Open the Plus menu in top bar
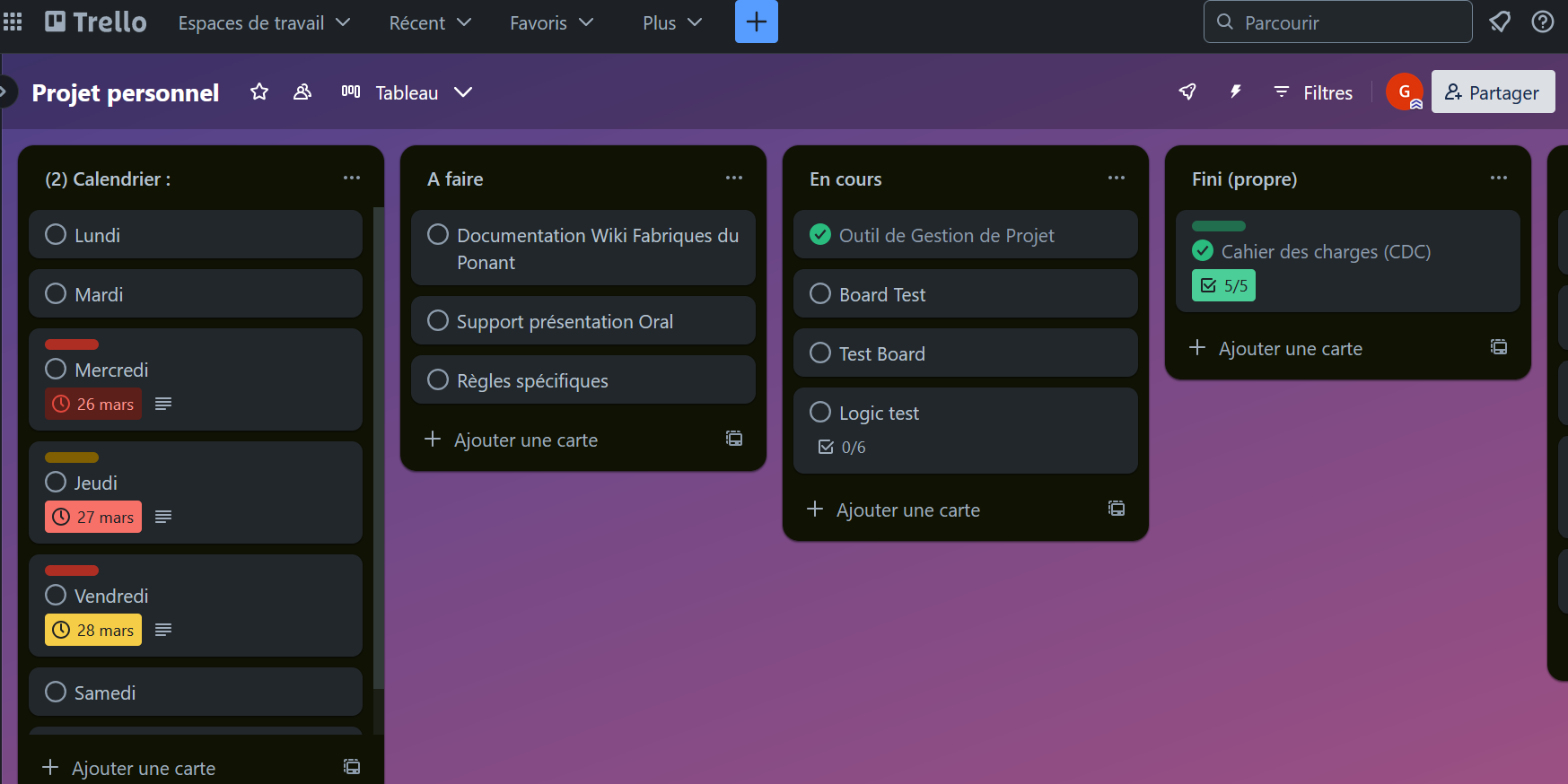This screenshot has height=784, width=1568. 671,22
